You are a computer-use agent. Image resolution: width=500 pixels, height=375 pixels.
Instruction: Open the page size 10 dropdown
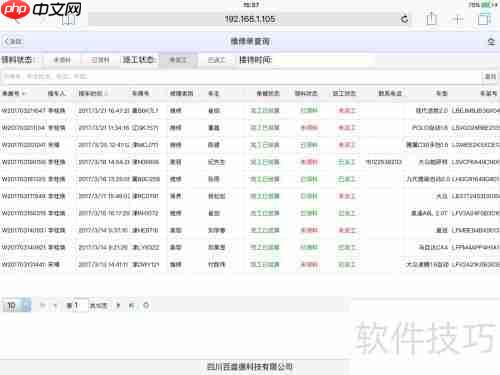coord(17,305)
